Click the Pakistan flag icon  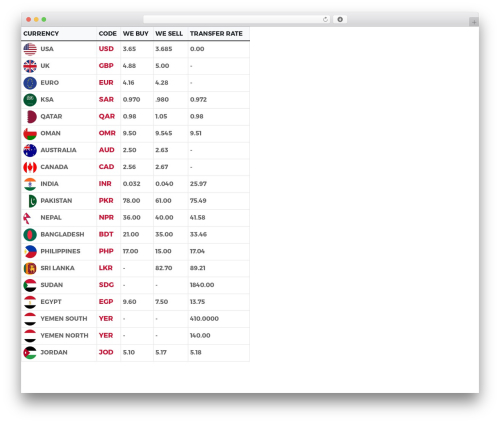(32, 201)
